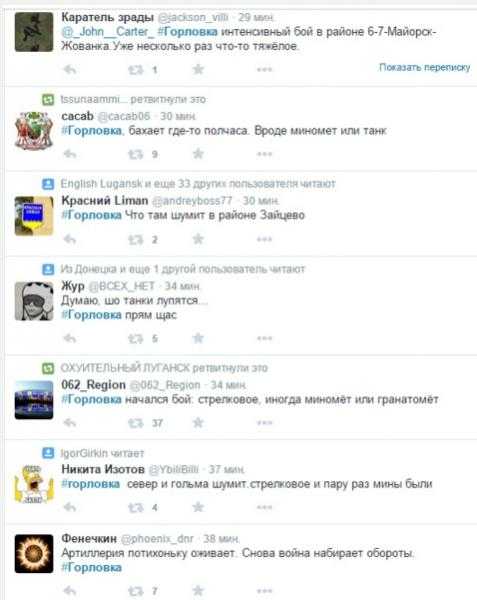Star the cacab tweet as favorite
The image size is (477, 600).
[x=198, y=154]
